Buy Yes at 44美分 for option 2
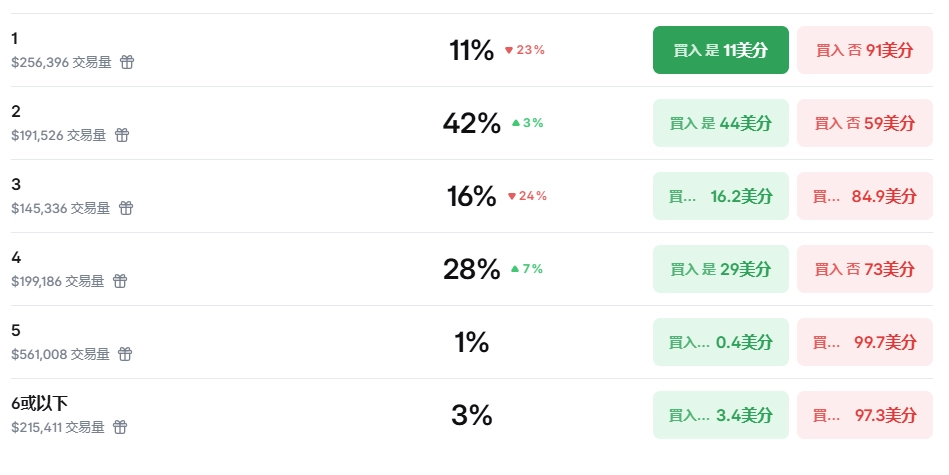 click(720, 123)
